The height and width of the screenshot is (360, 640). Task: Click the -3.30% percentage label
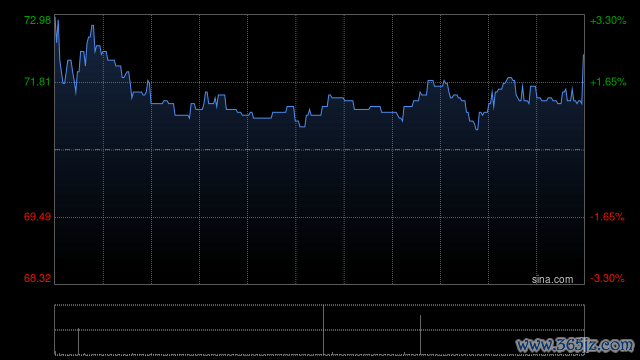[607, 278]
